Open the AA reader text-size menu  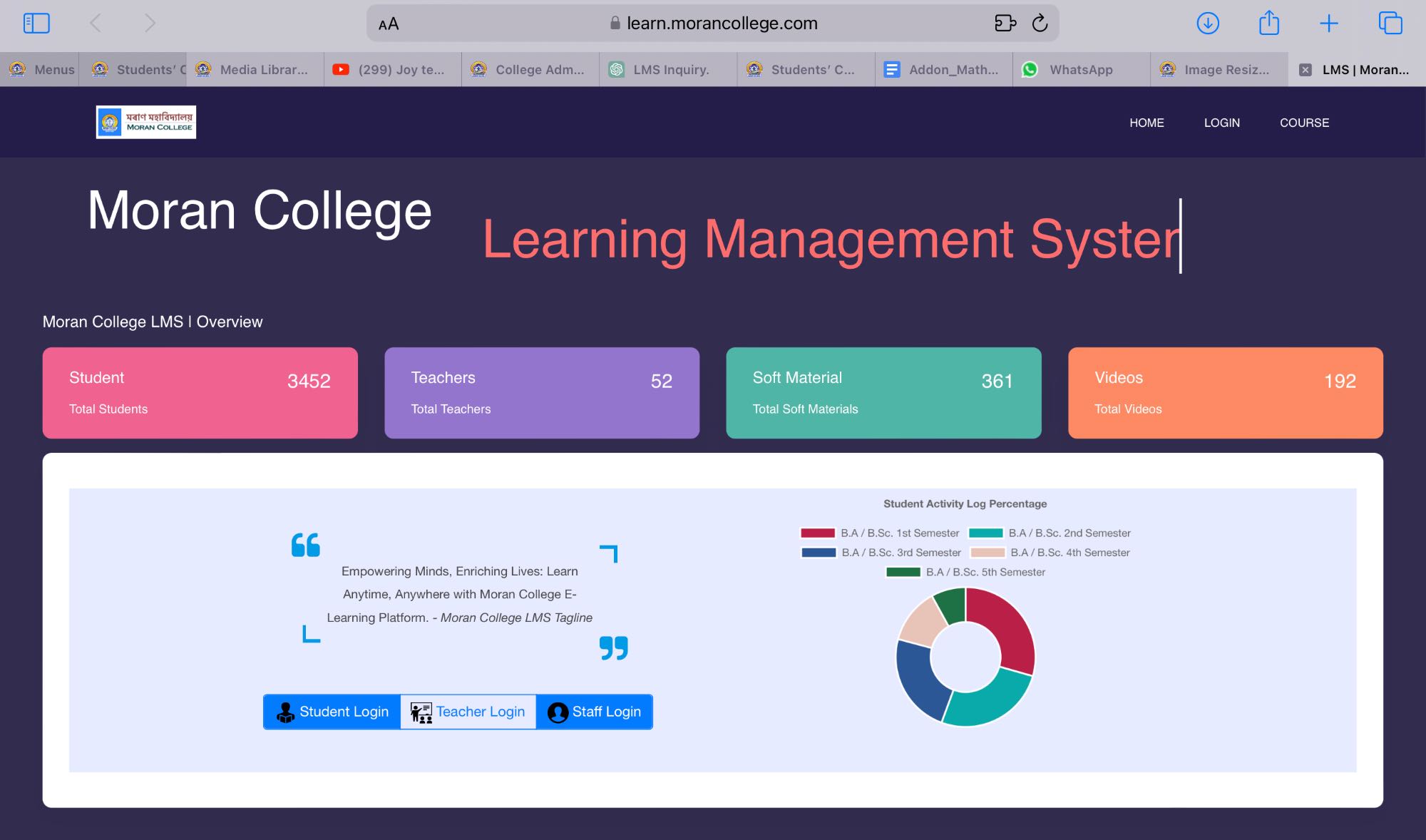[389, 24]
